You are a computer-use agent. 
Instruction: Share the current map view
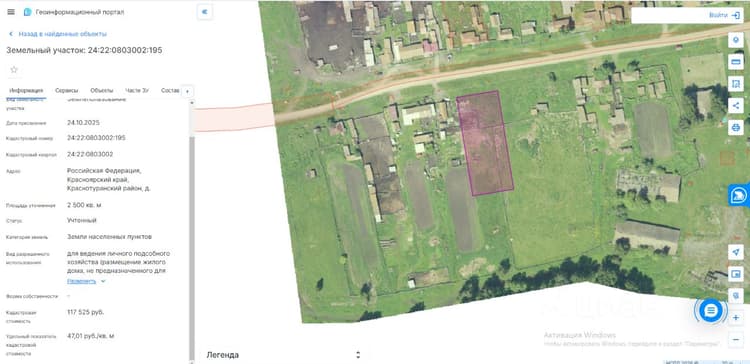735,106
